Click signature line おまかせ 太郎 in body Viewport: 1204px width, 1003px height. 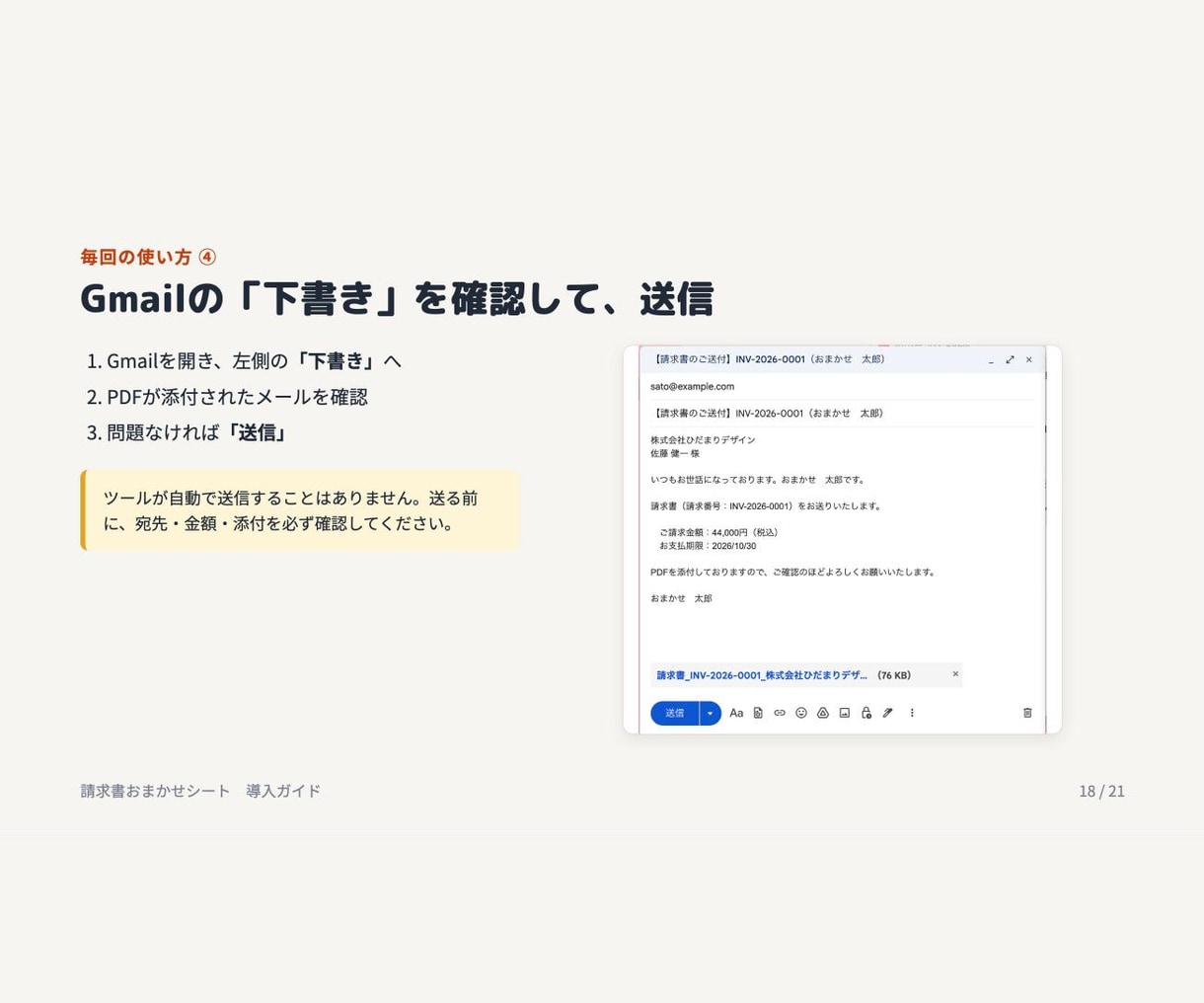681,598
